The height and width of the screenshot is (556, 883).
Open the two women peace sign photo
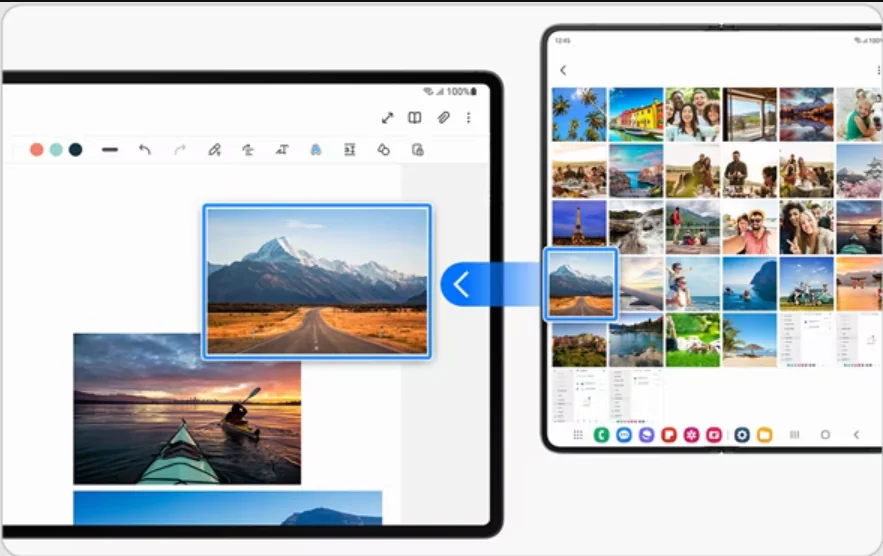(x=806, y=227)
